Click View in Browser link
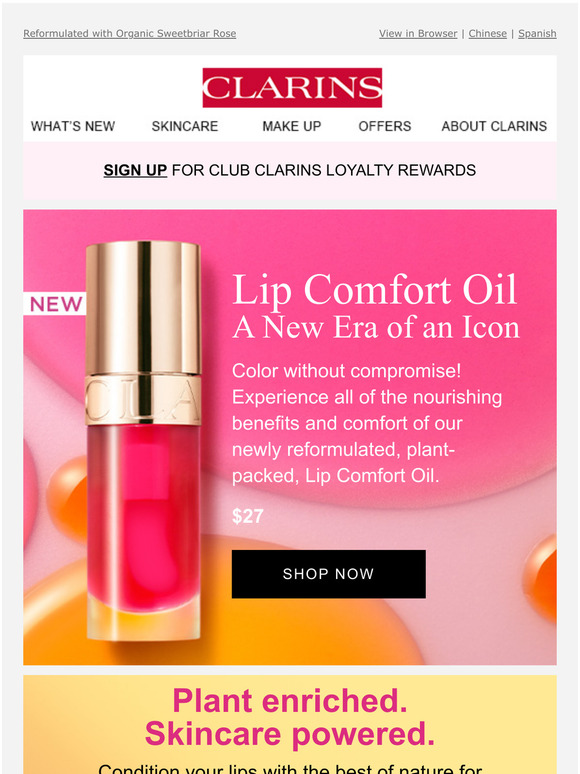580x774 pixels. 418,34
